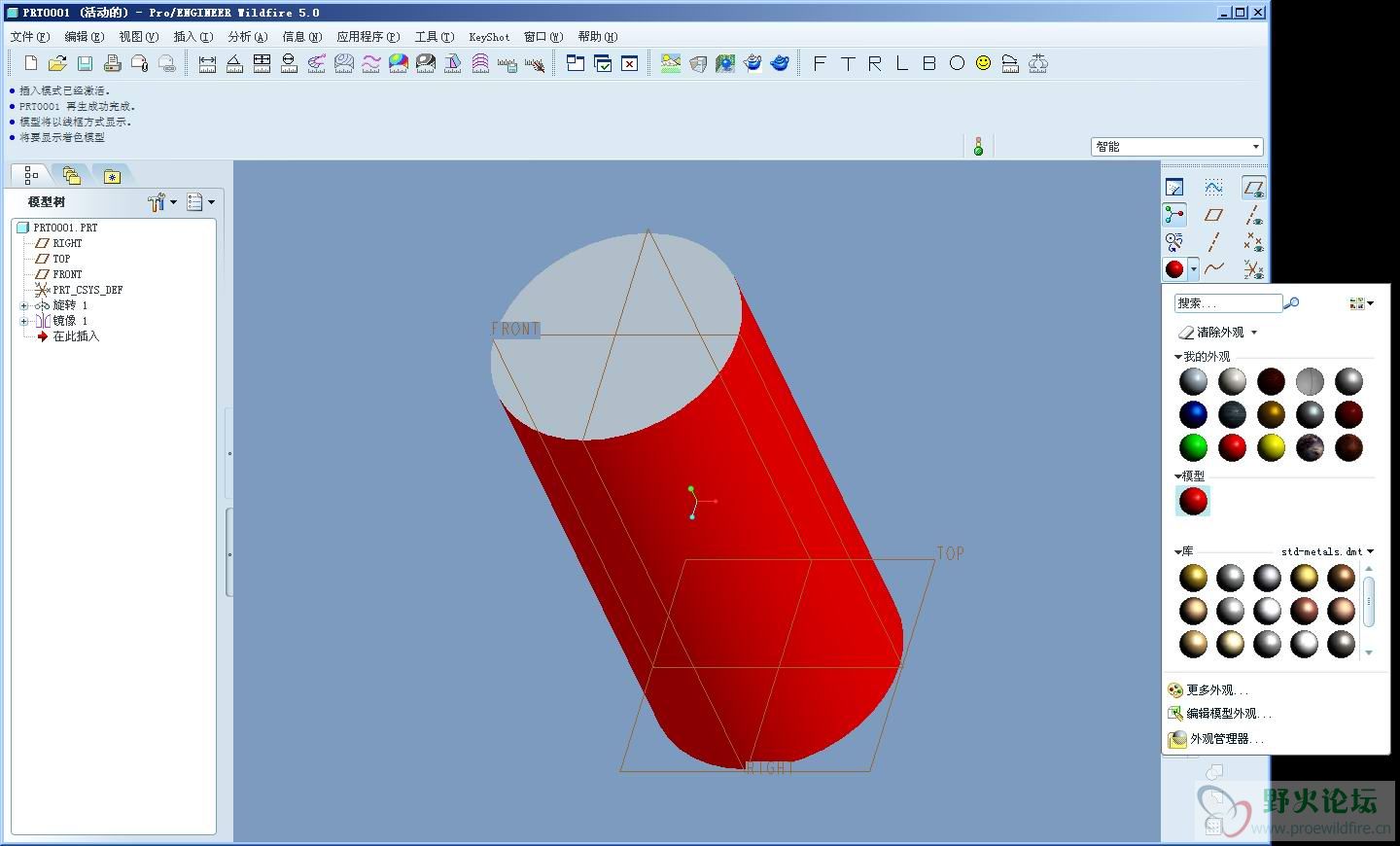Switch to Right view with R icon
Screen dimensions: 1400x846
click(x=875, y=63)
